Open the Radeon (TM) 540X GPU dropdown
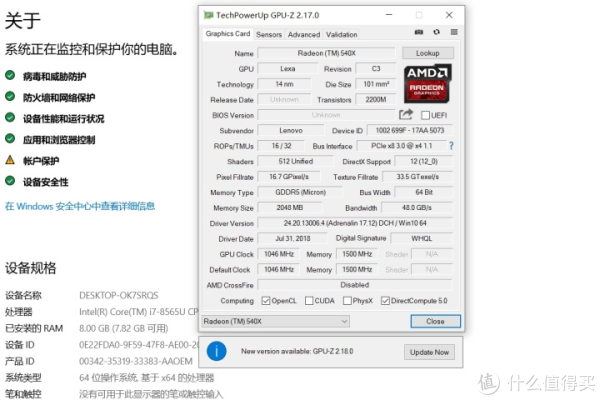Viewport: 600px width, 400px height. pyautogui.click(x=276, y=321)
